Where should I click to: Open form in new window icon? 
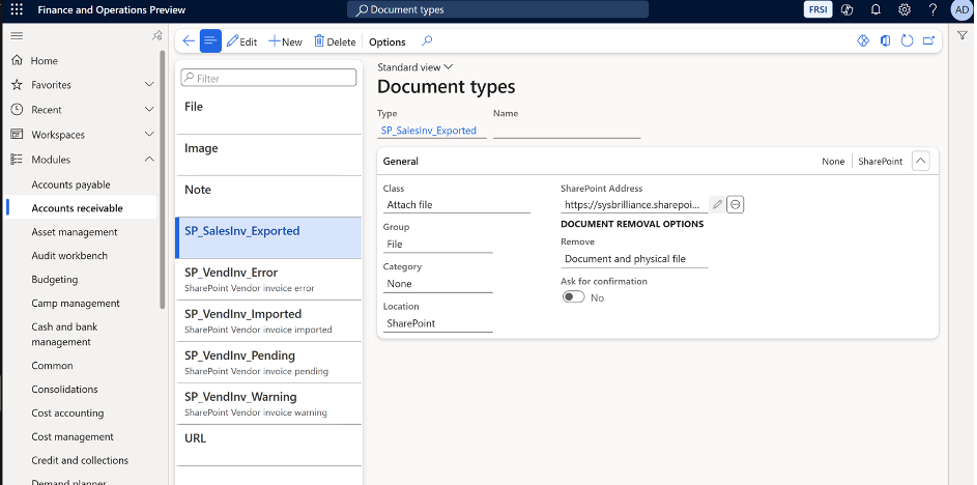(929, 41)
